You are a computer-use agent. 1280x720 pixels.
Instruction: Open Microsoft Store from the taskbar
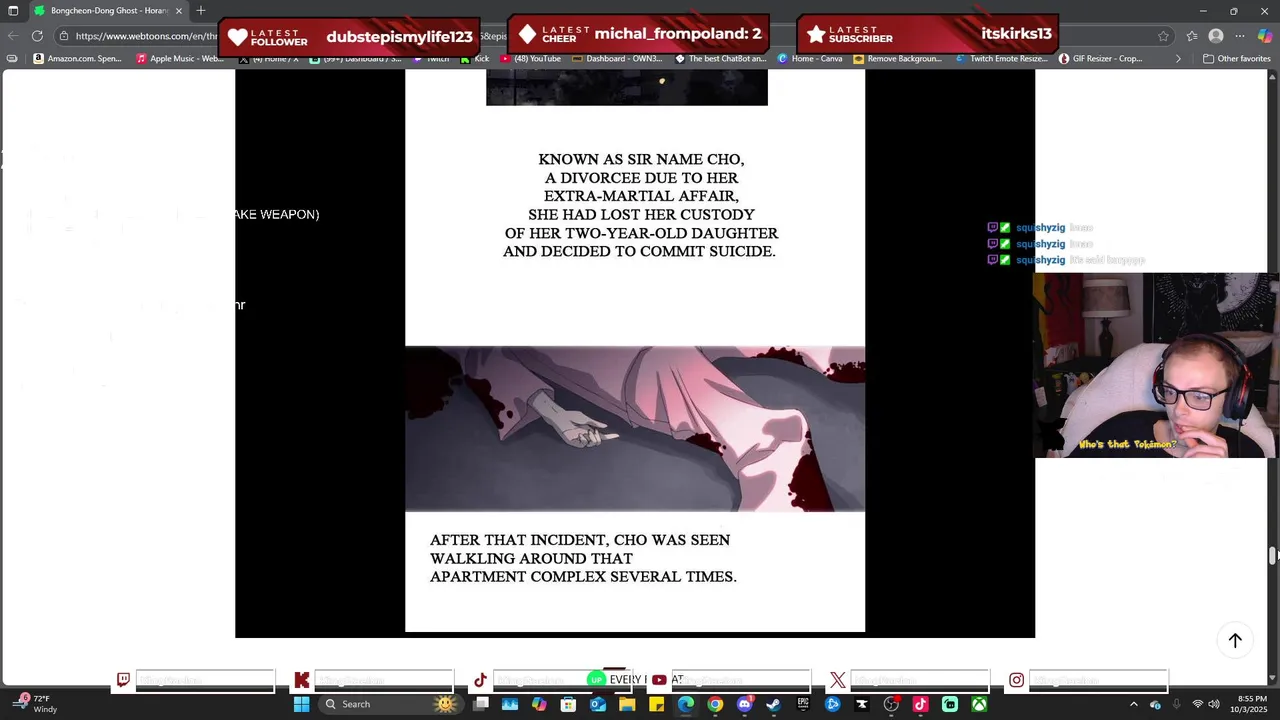coord(568,704)
